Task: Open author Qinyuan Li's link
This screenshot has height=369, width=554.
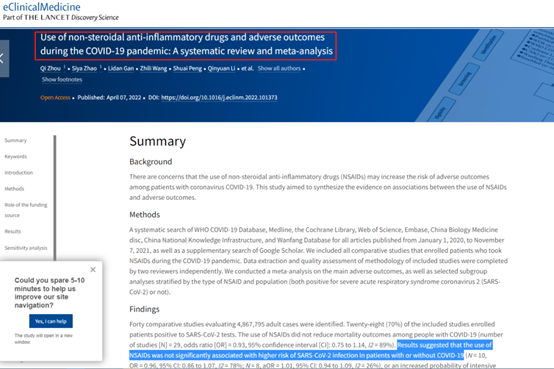Action: (x=221, y=69)
